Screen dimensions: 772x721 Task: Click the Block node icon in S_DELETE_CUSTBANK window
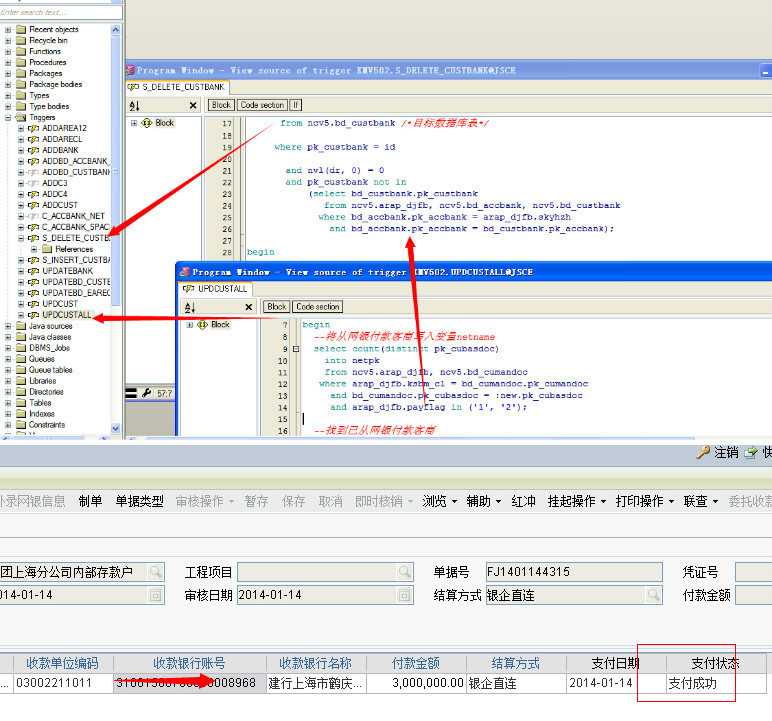click(147, 123)
